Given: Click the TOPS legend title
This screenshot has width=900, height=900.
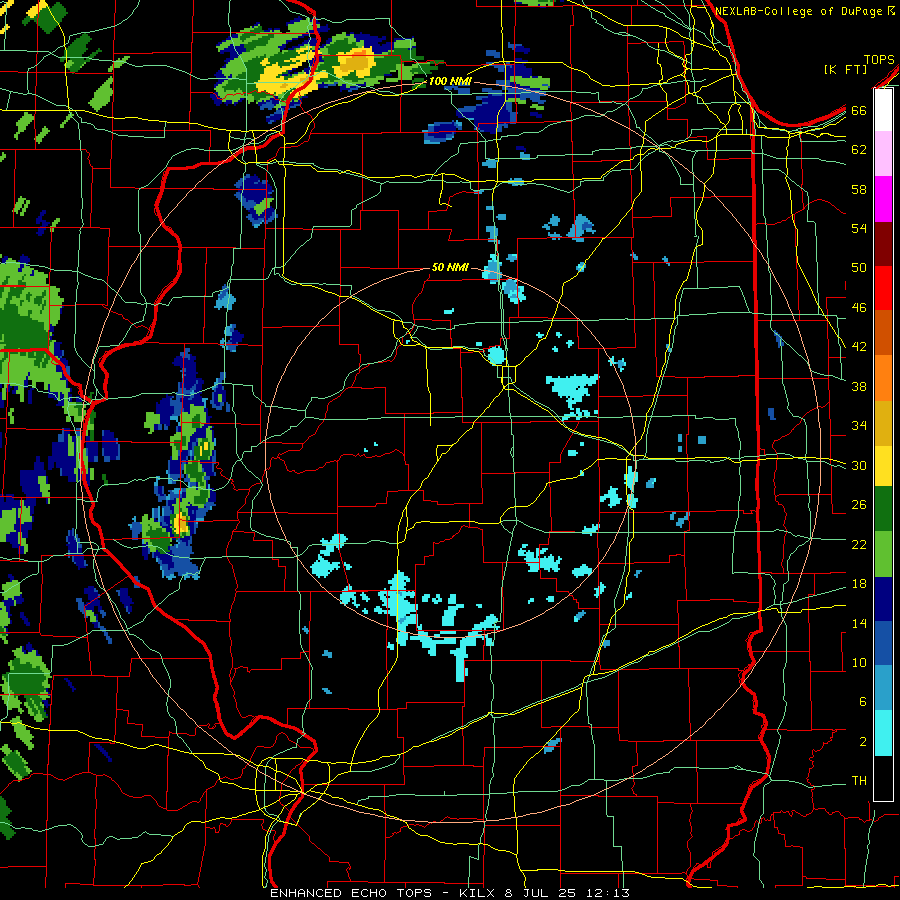Looking at the screenshot, I should pos(879,59).
